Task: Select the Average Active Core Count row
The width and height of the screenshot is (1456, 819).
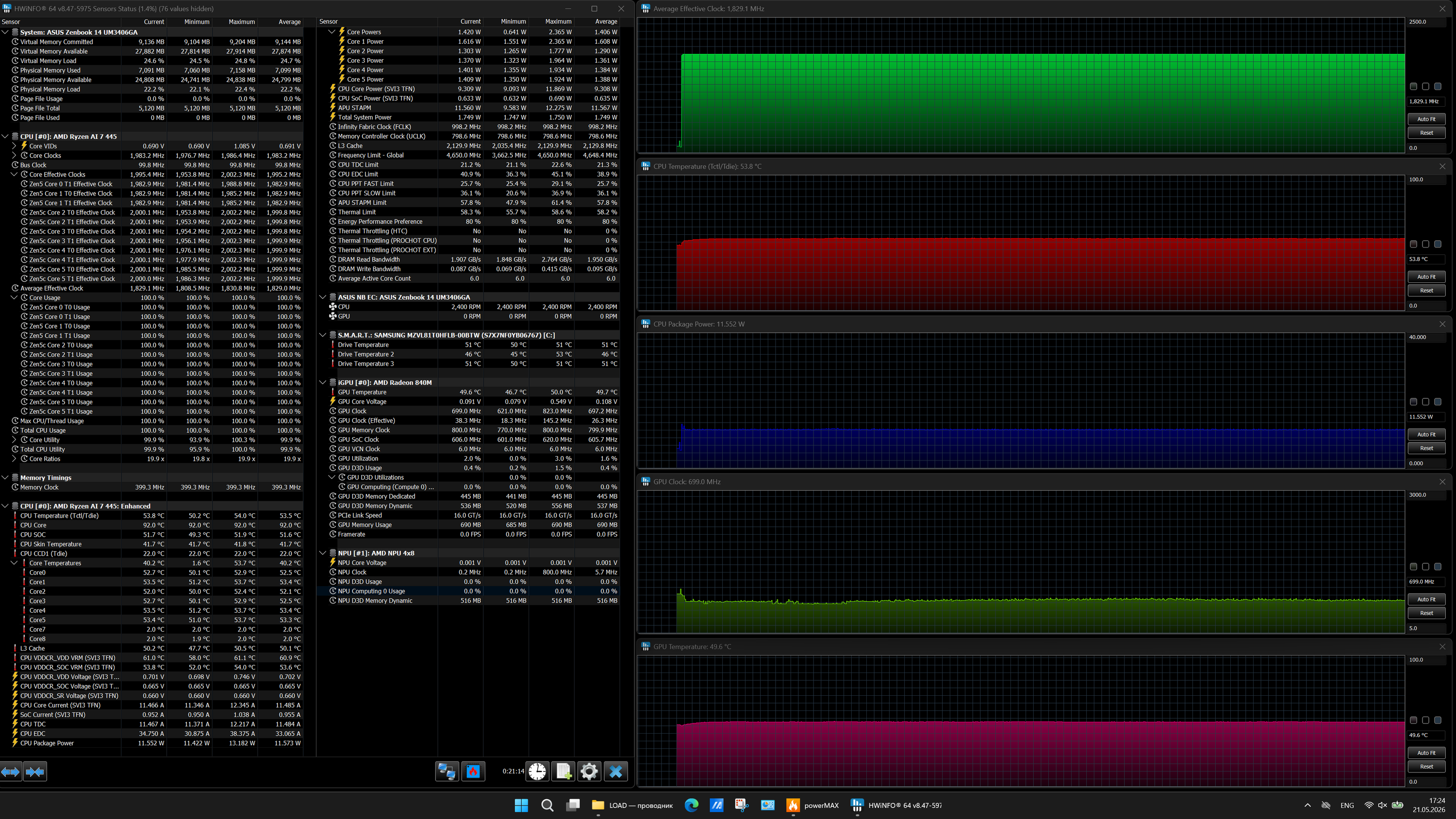Action: (x=468, y=278)
